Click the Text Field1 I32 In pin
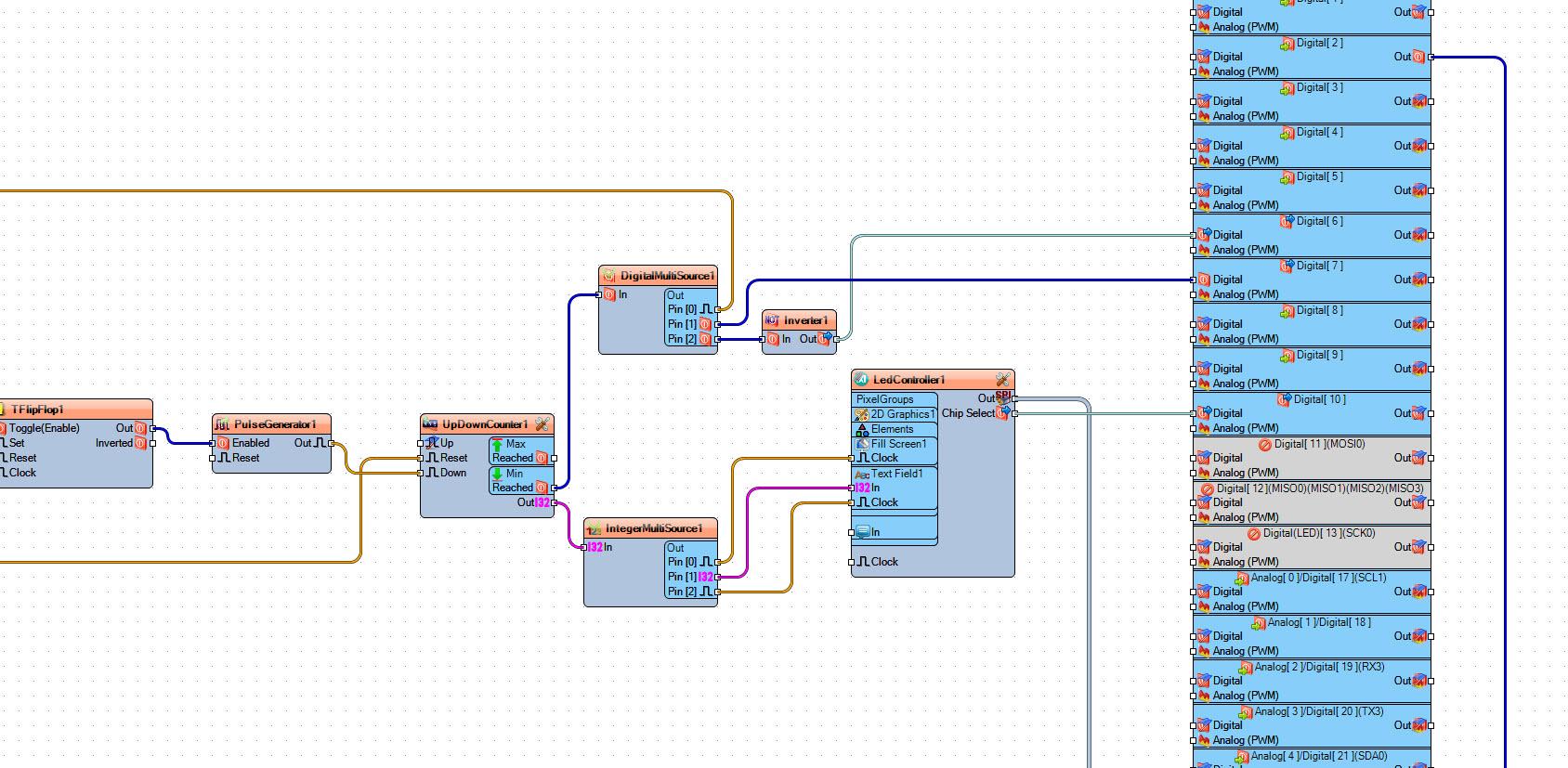Screen dimensions: 1568x768 pos(868,488)
